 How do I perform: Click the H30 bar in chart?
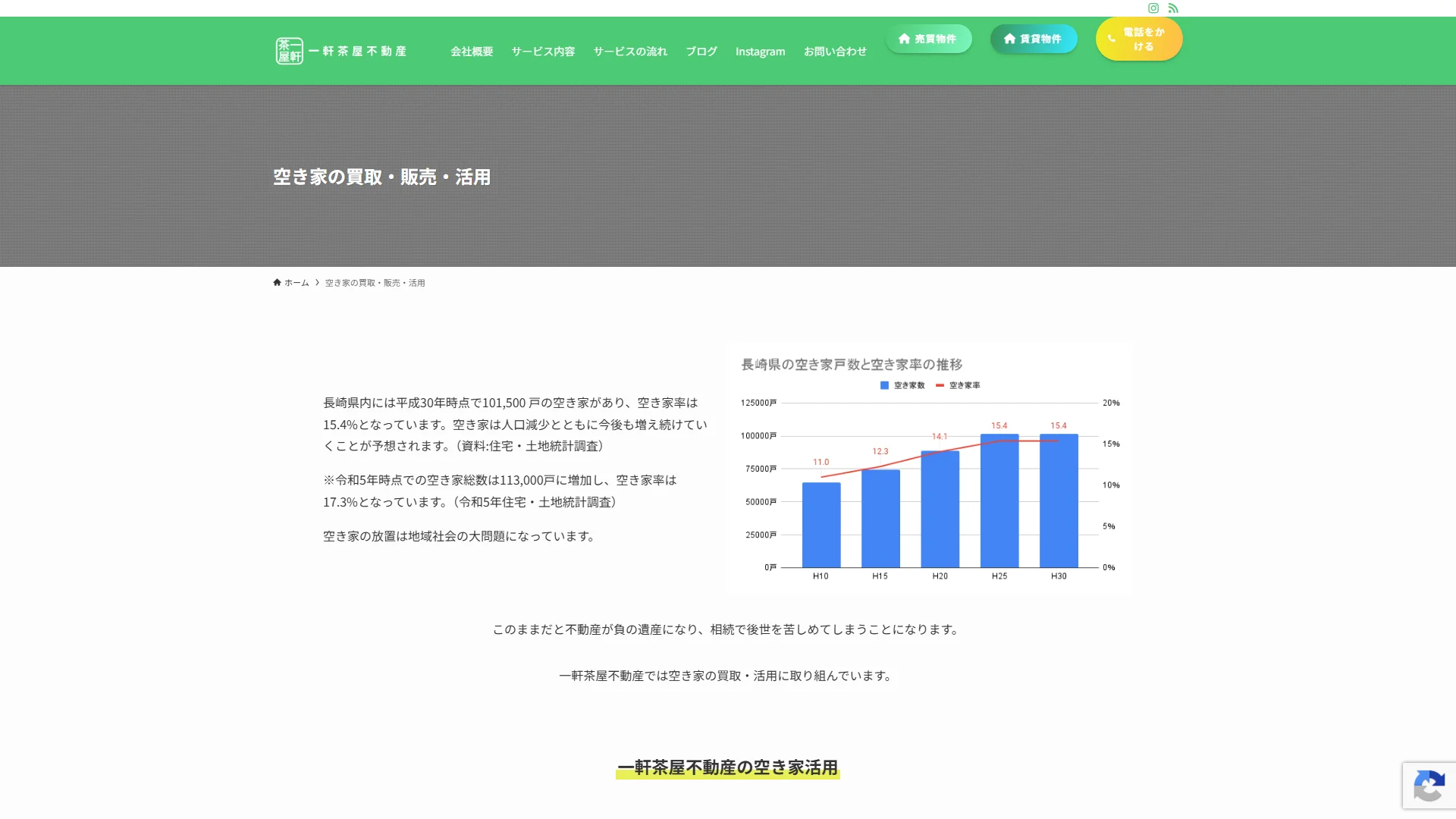(1059, 500)
